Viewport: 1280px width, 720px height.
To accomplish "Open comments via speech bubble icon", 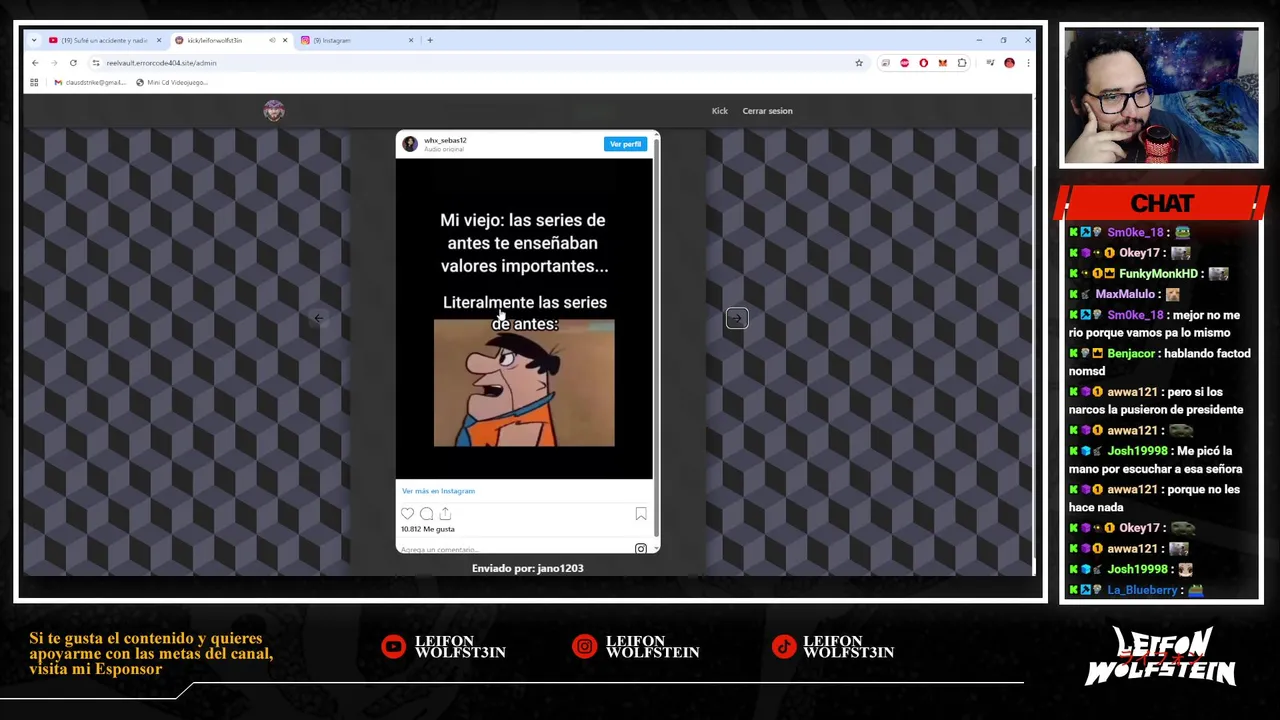I will tap(426, 514).
